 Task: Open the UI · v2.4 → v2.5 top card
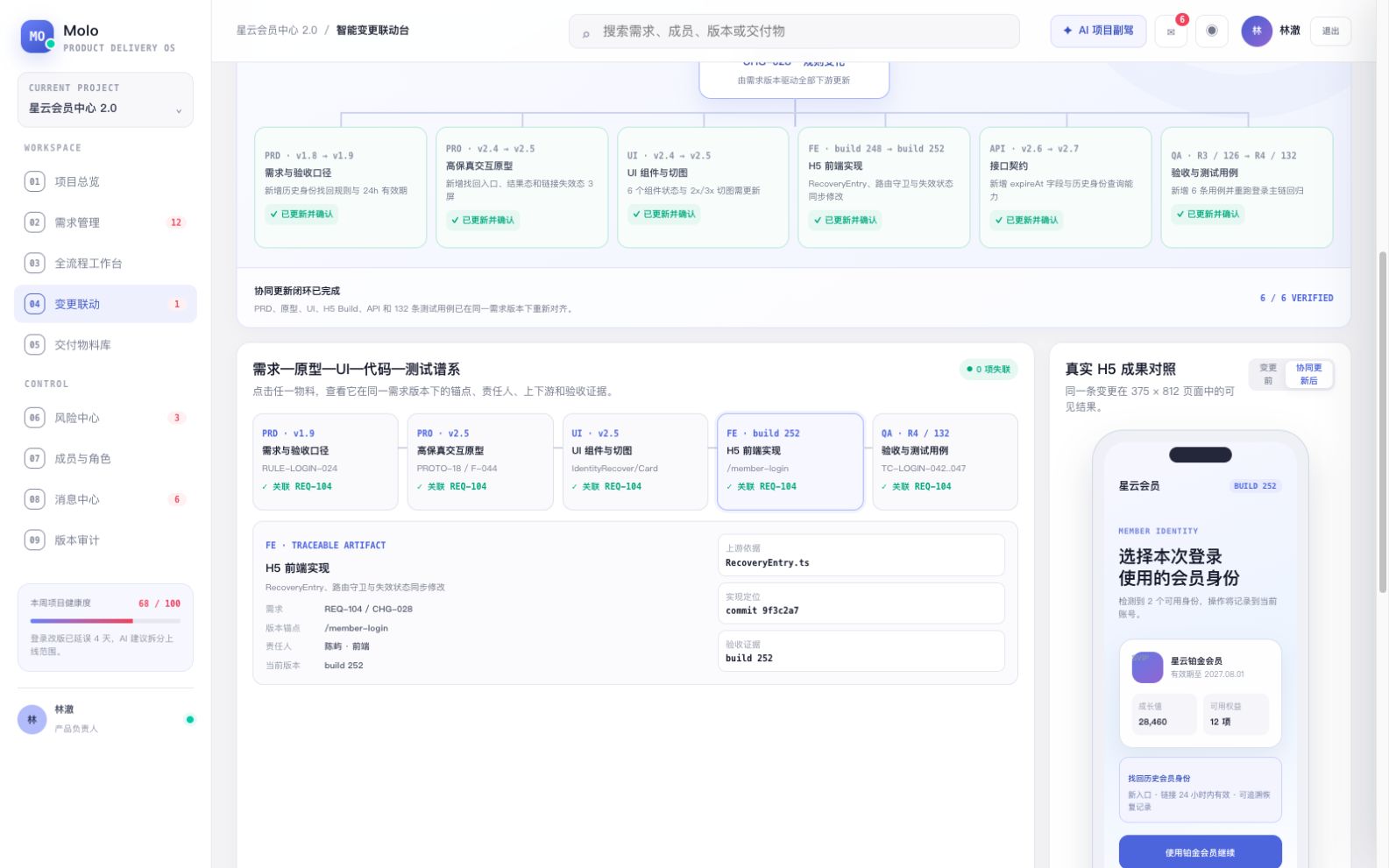tap(703, 187)
